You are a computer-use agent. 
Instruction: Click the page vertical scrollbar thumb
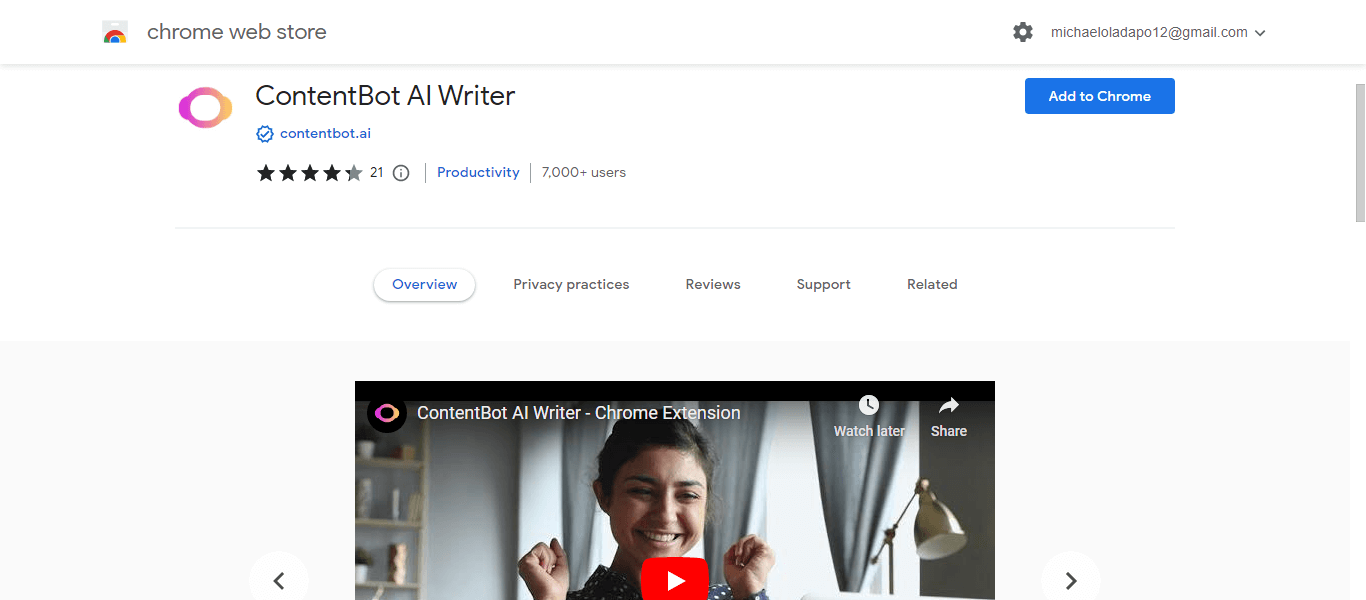click(x=1360, y=152)
